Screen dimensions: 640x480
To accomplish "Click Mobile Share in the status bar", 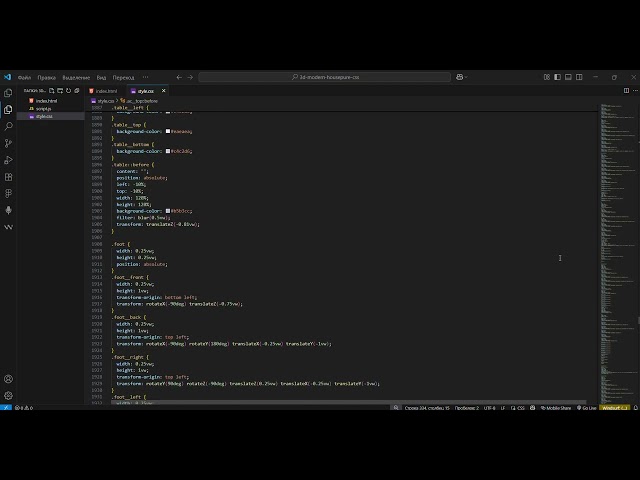I will (556, 408).
